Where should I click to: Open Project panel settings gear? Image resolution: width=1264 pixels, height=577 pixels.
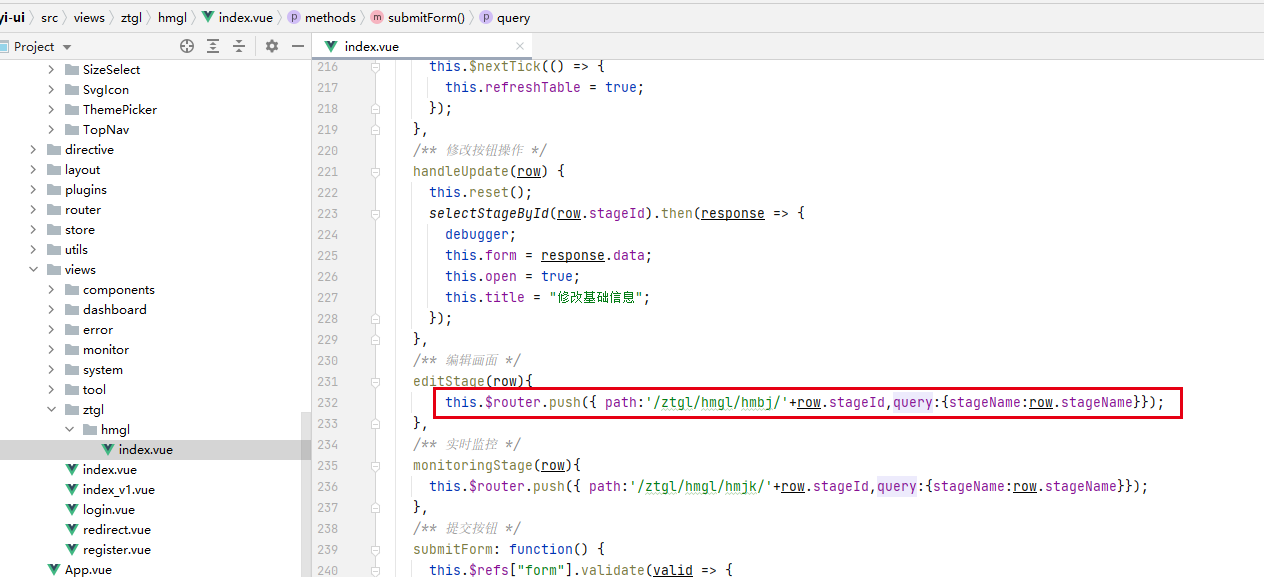pyautogui.click(x=272, y=46)
